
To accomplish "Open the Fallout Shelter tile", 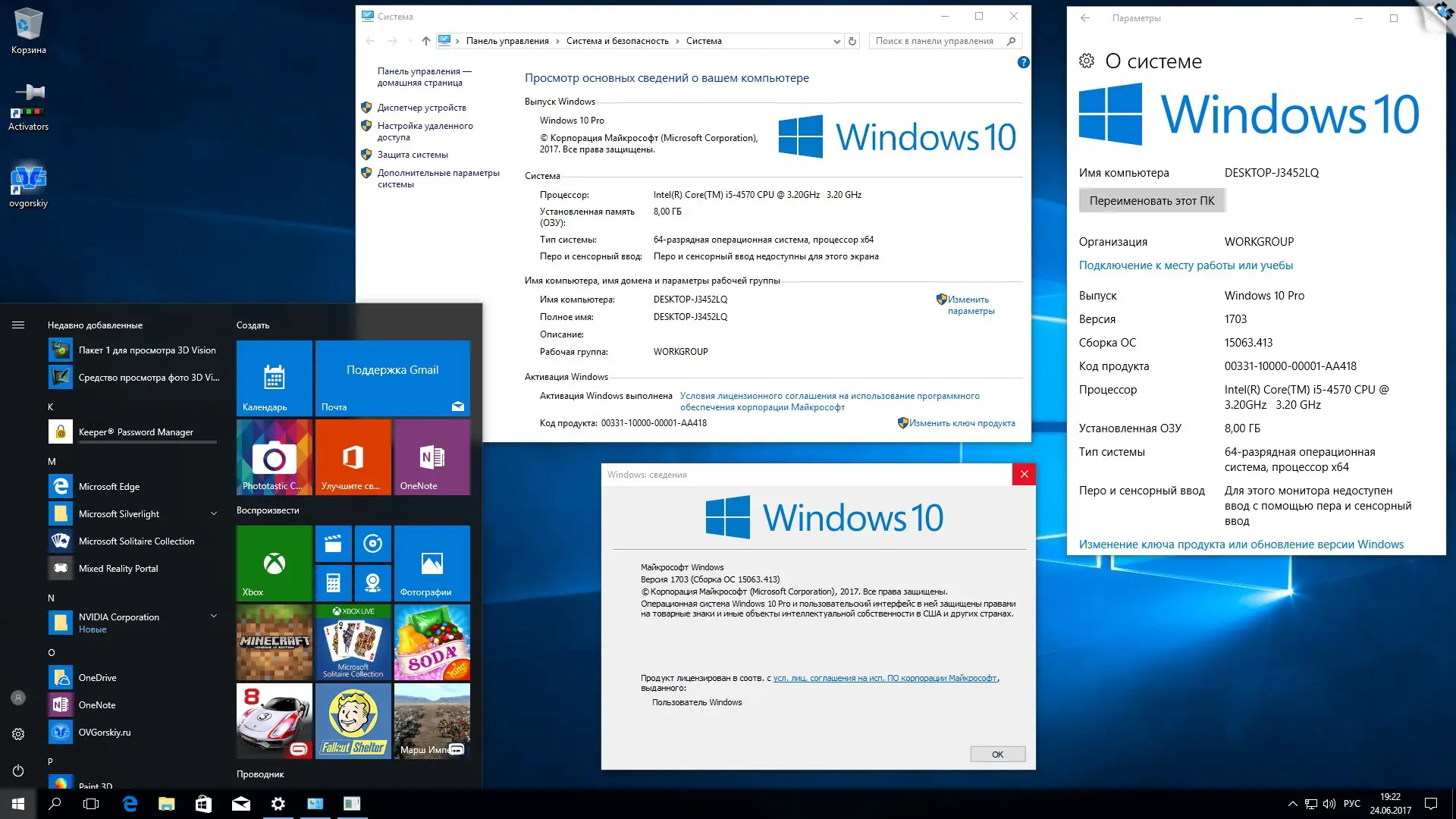I will 353,720.
